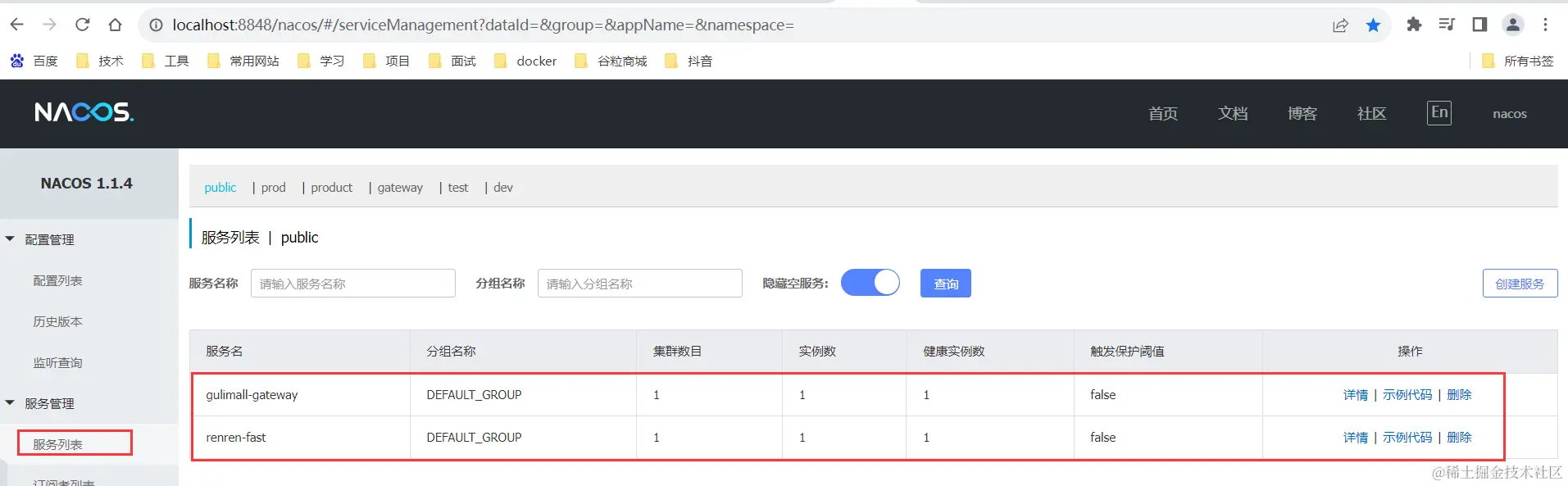Select the product namespace tab
This screenshot has height=486, width=1568.
(332, 187)
